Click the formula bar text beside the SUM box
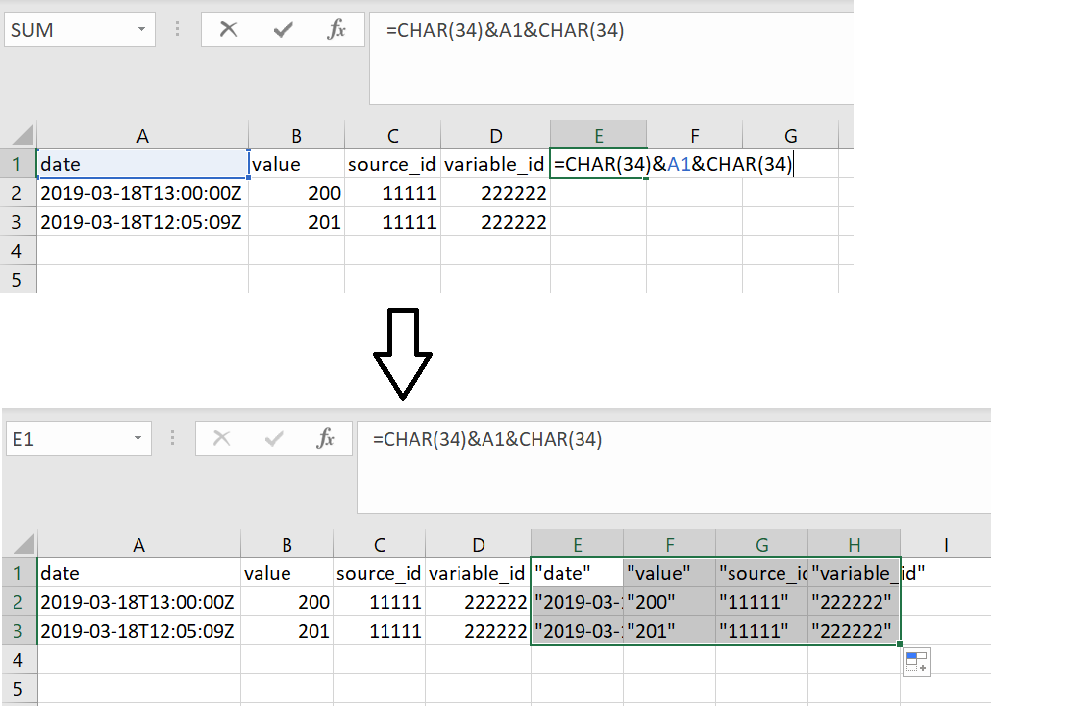This screenshot has height=720, width=1067. click(x=505, y=31)
